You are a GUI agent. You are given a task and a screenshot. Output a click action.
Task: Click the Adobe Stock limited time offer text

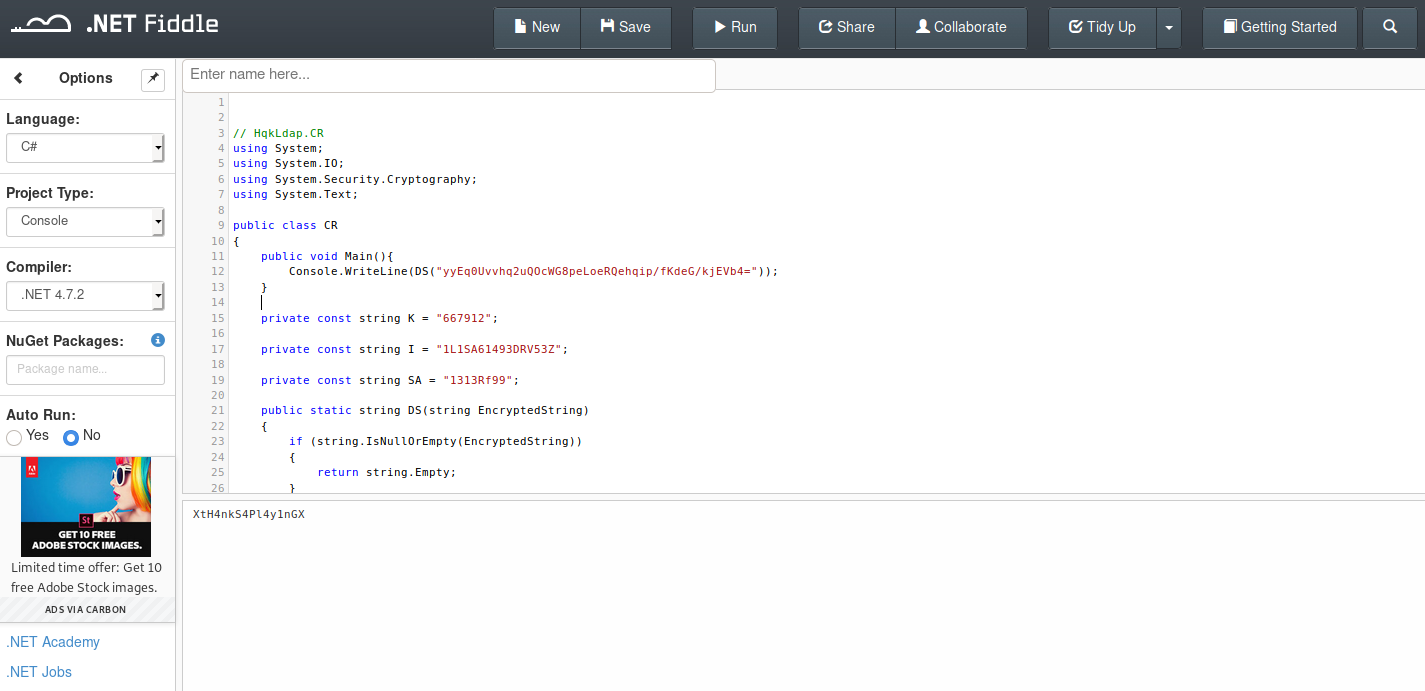point(86,577)
